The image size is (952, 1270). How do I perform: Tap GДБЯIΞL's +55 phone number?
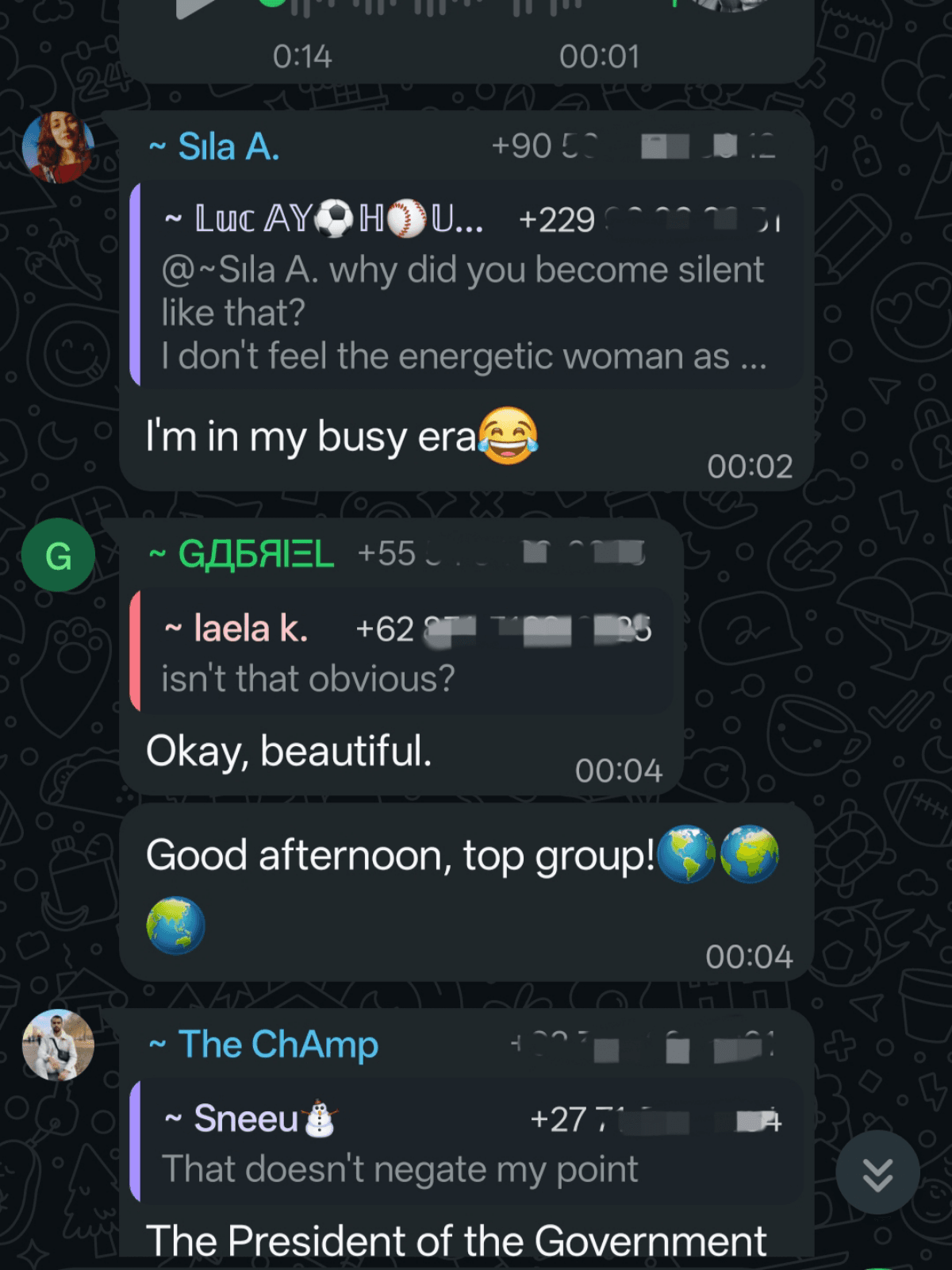pos(501,553)
